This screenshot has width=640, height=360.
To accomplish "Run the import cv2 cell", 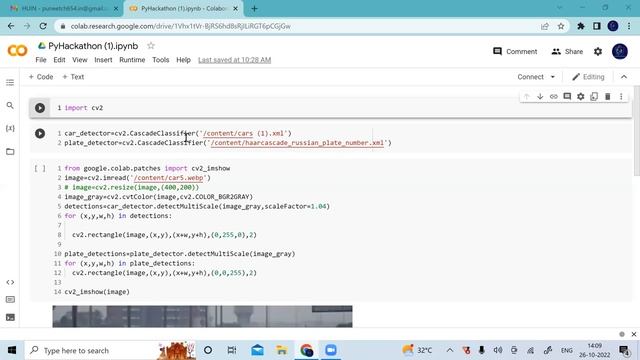I will [x=40, y=108].
